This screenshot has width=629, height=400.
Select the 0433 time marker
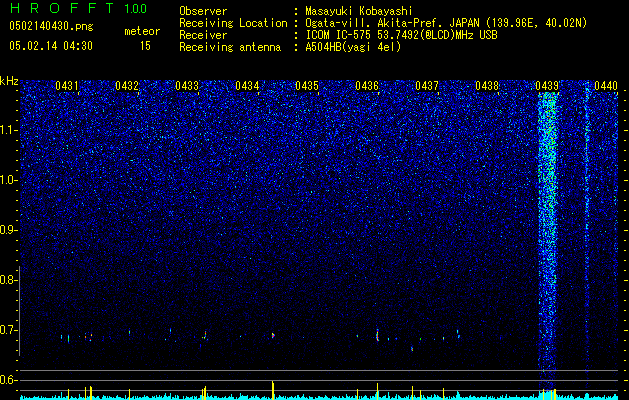[187, 86]
